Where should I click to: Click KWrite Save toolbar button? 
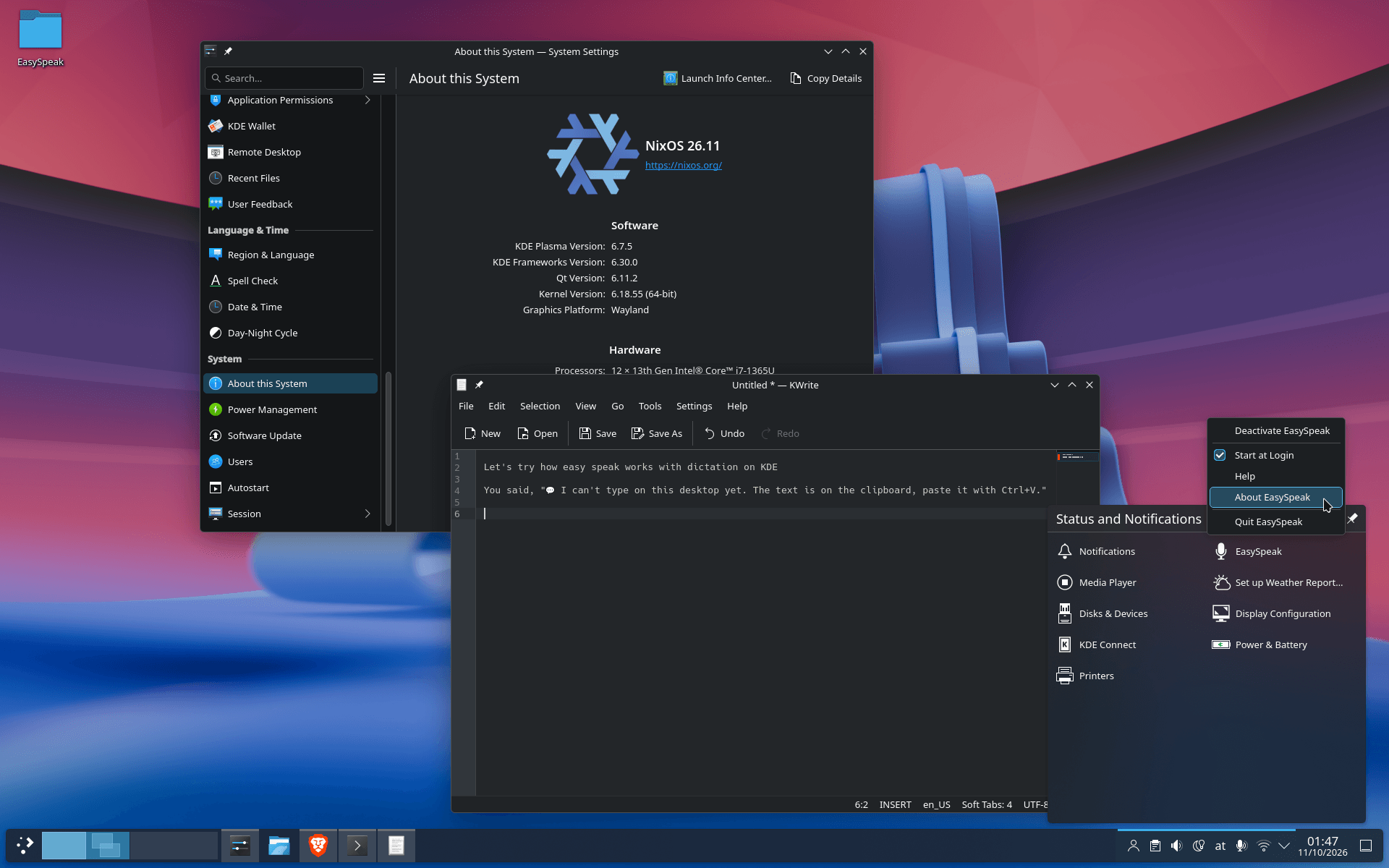click(598, 433)
